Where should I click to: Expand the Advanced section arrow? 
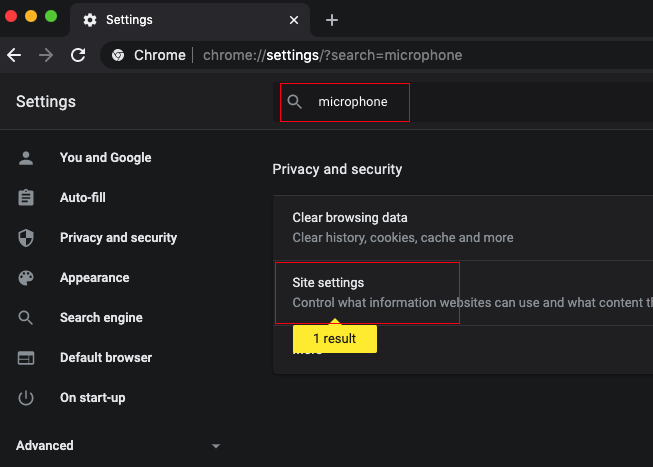point(215,446)
